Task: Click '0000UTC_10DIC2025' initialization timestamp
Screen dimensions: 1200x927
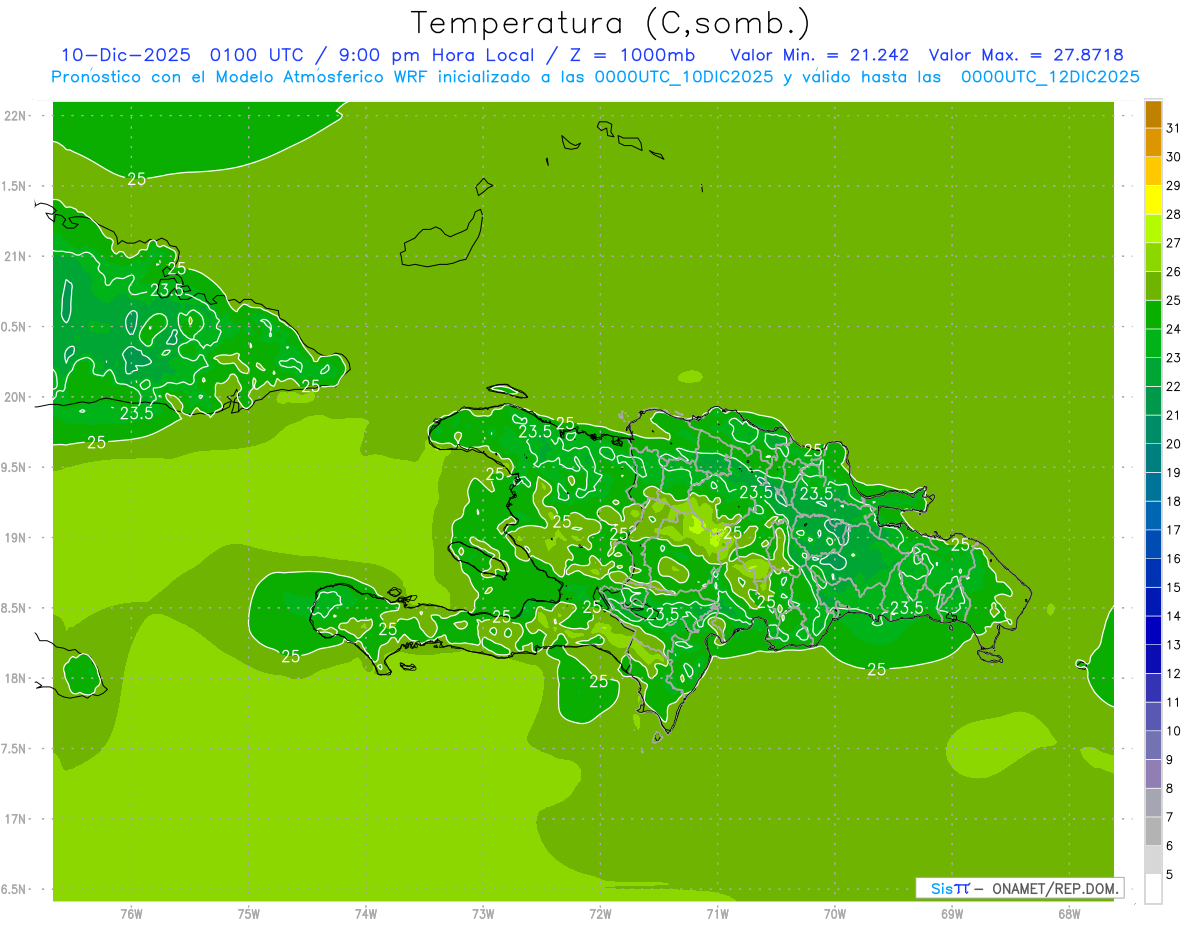Action: pyautogui.click(x=685, y=77)
